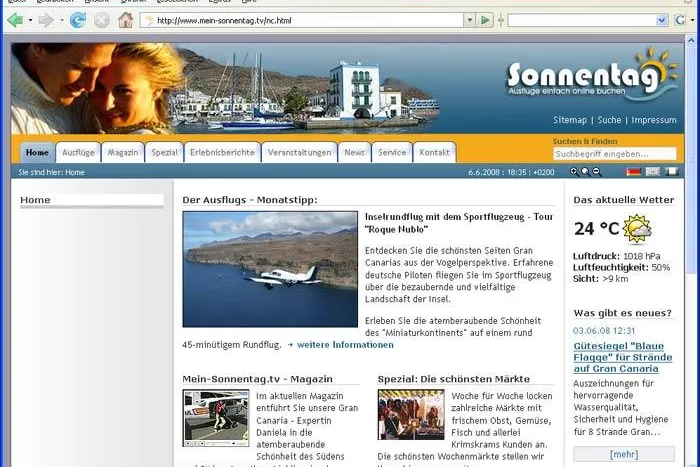Switch language with the British flag icon
700x467 pixels.
[x=653, y=172]
